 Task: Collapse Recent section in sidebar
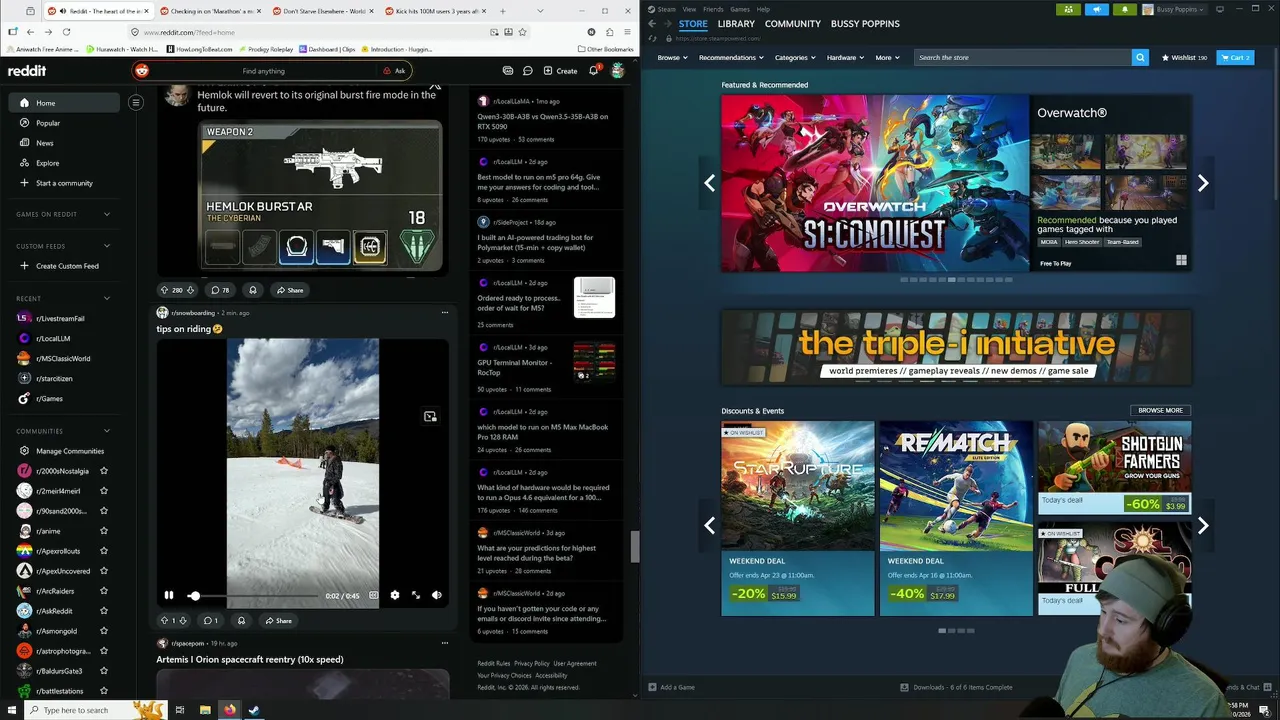(107, 298)
